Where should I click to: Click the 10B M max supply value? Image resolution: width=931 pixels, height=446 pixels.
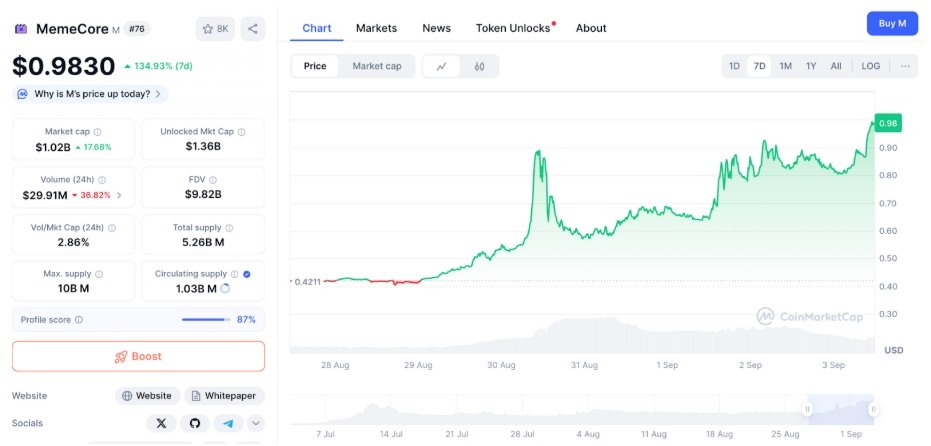[x=74, y=289]
